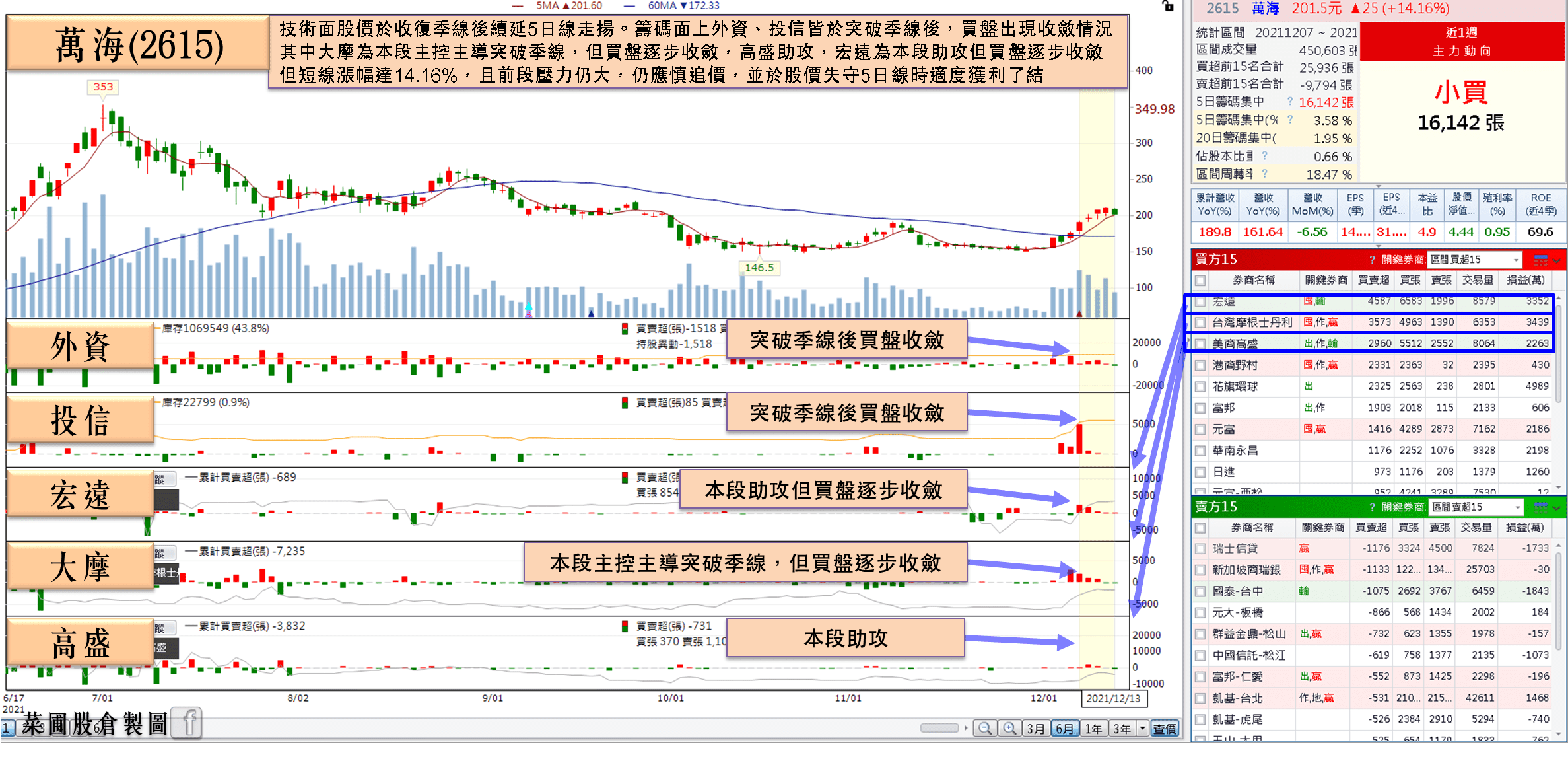Click collapse arrow above 買方15 panel
The image size is (1568, 759).
pyautogui.click(x=1379, y=246)
